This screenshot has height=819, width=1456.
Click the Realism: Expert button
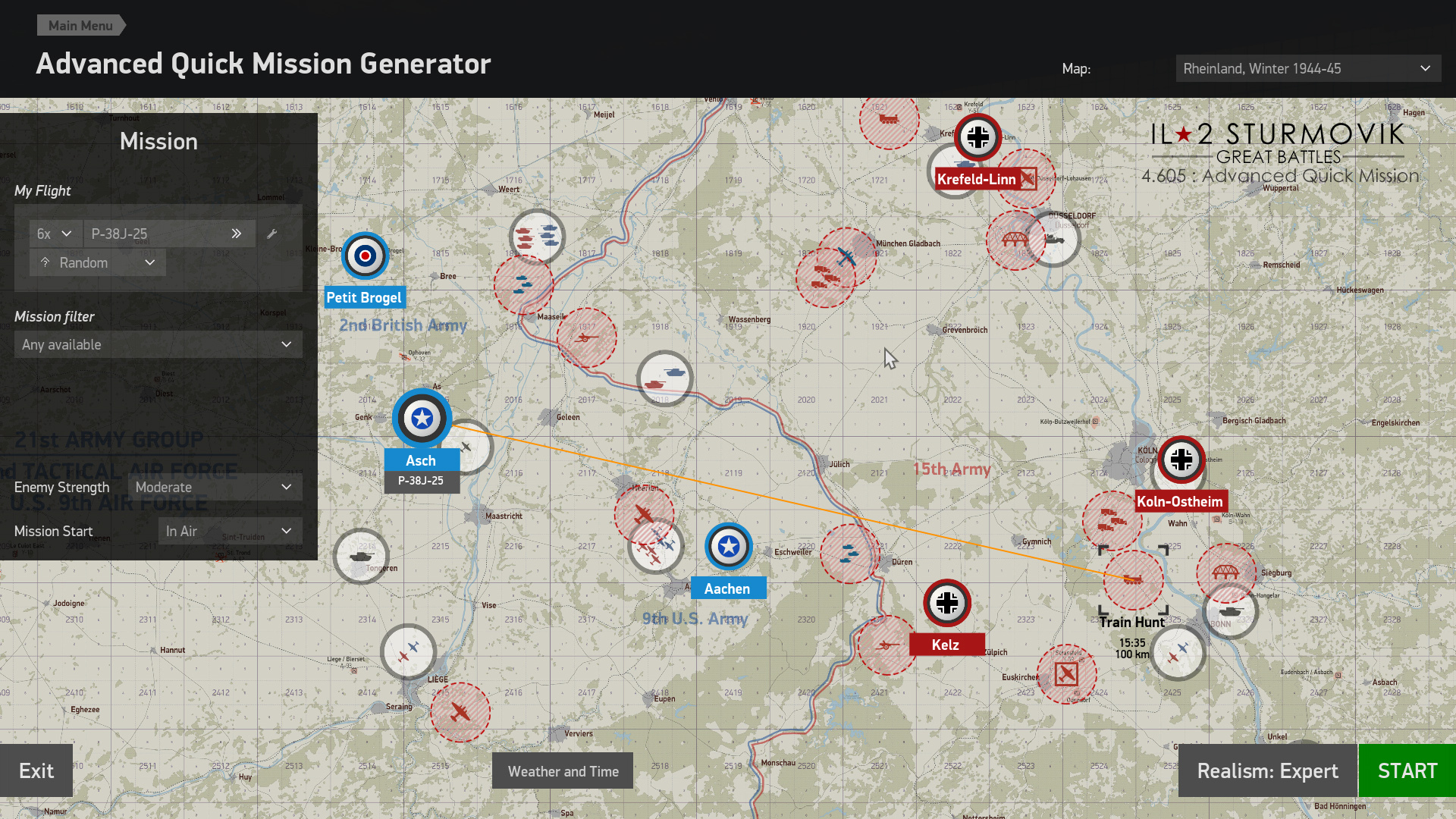[1267, 770]
